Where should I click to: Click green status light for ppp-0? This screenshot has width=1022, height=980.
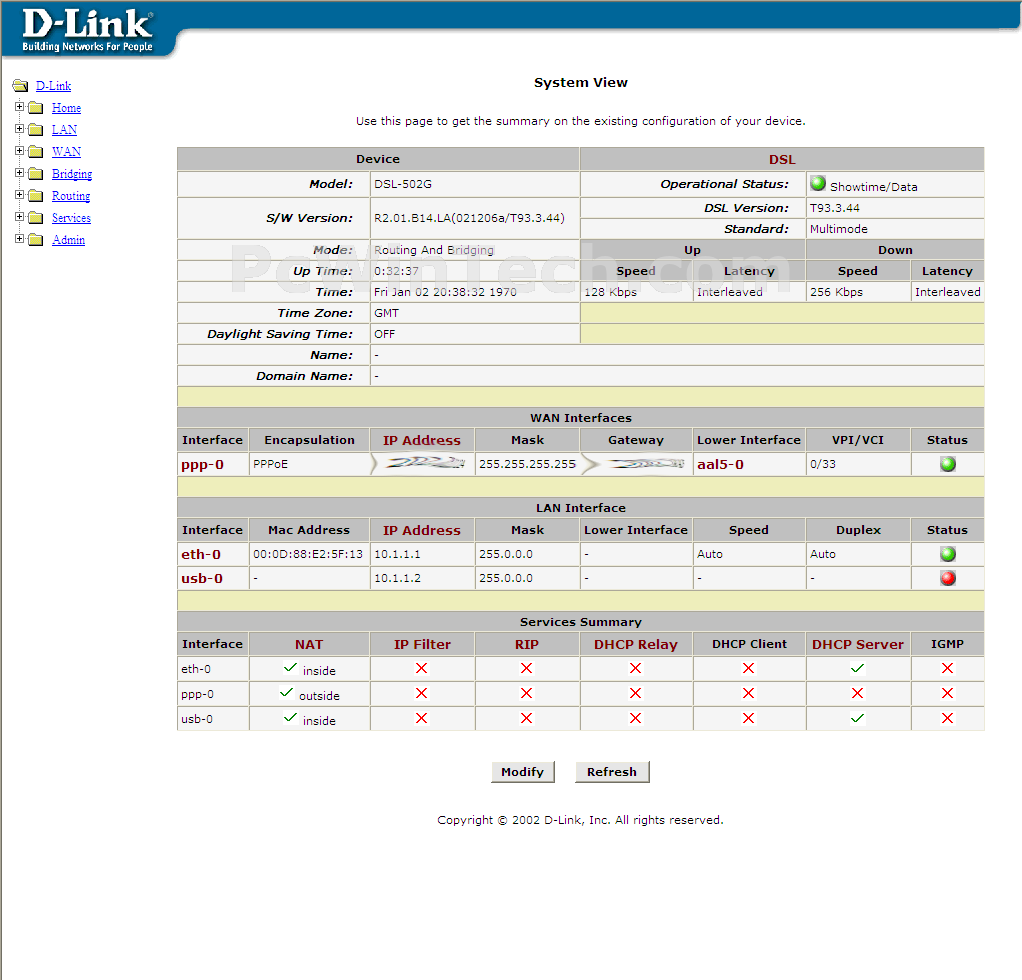coord(947,464)
